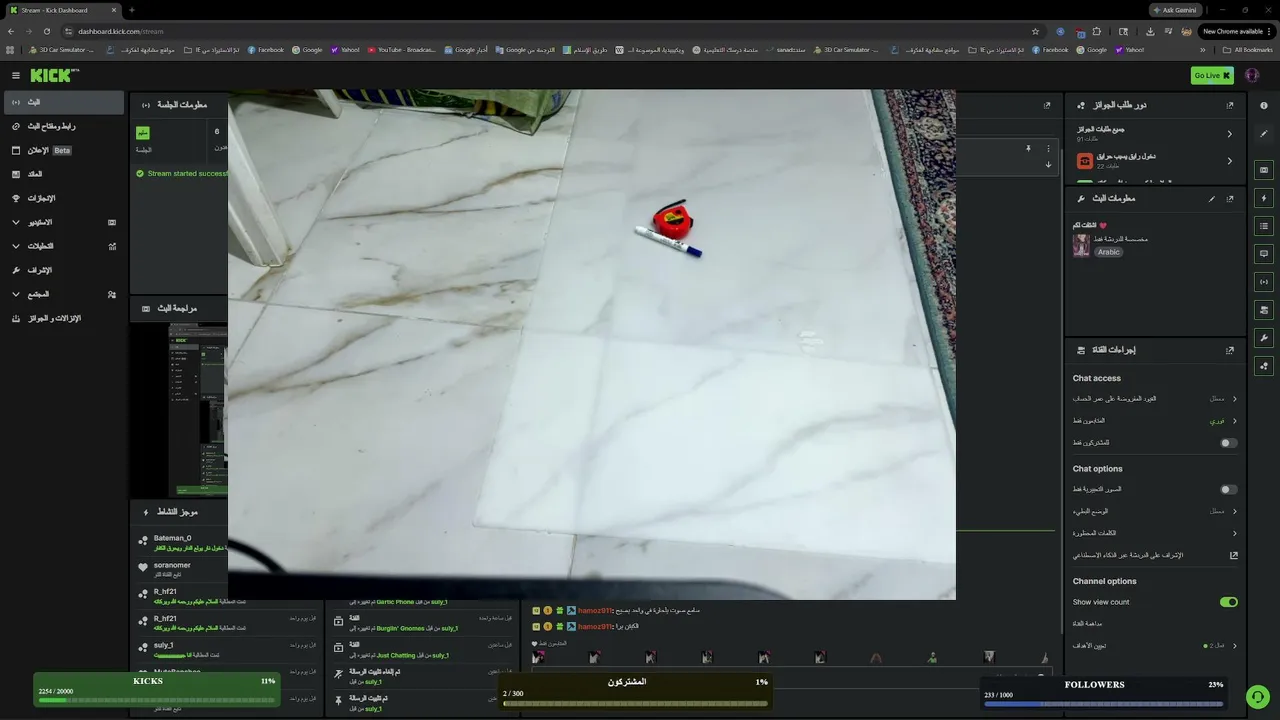Viewport: 1280px width, 720px height.
Task: Open the stream URL and key page
Action: [62, 126]
